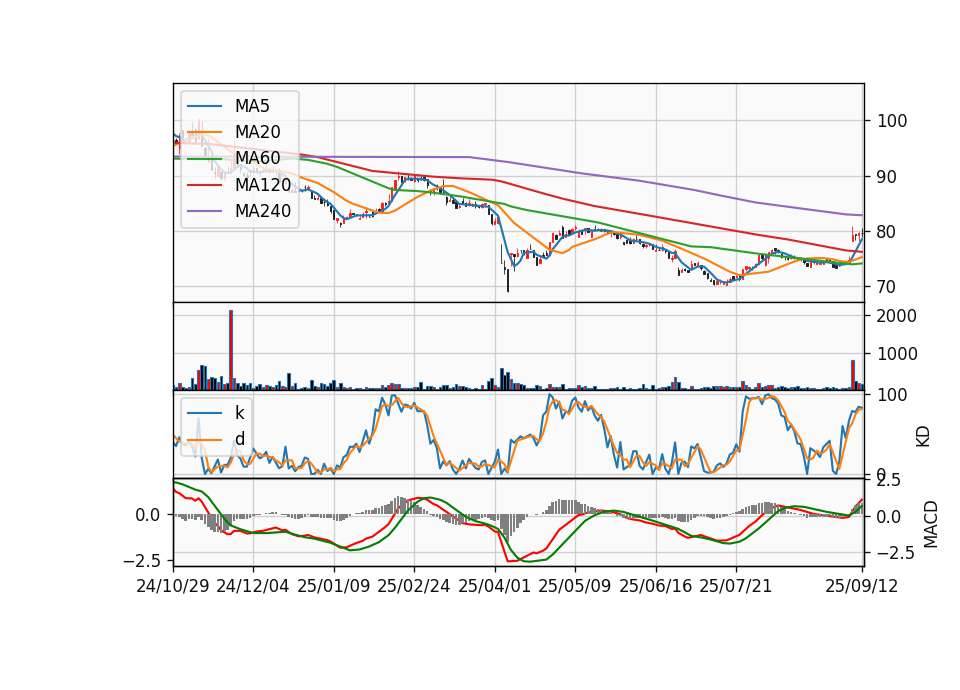Viewport: 960px width, 690px height.
Task: Click the 25/05/09 date tick label
Action: tap(574, 586)
